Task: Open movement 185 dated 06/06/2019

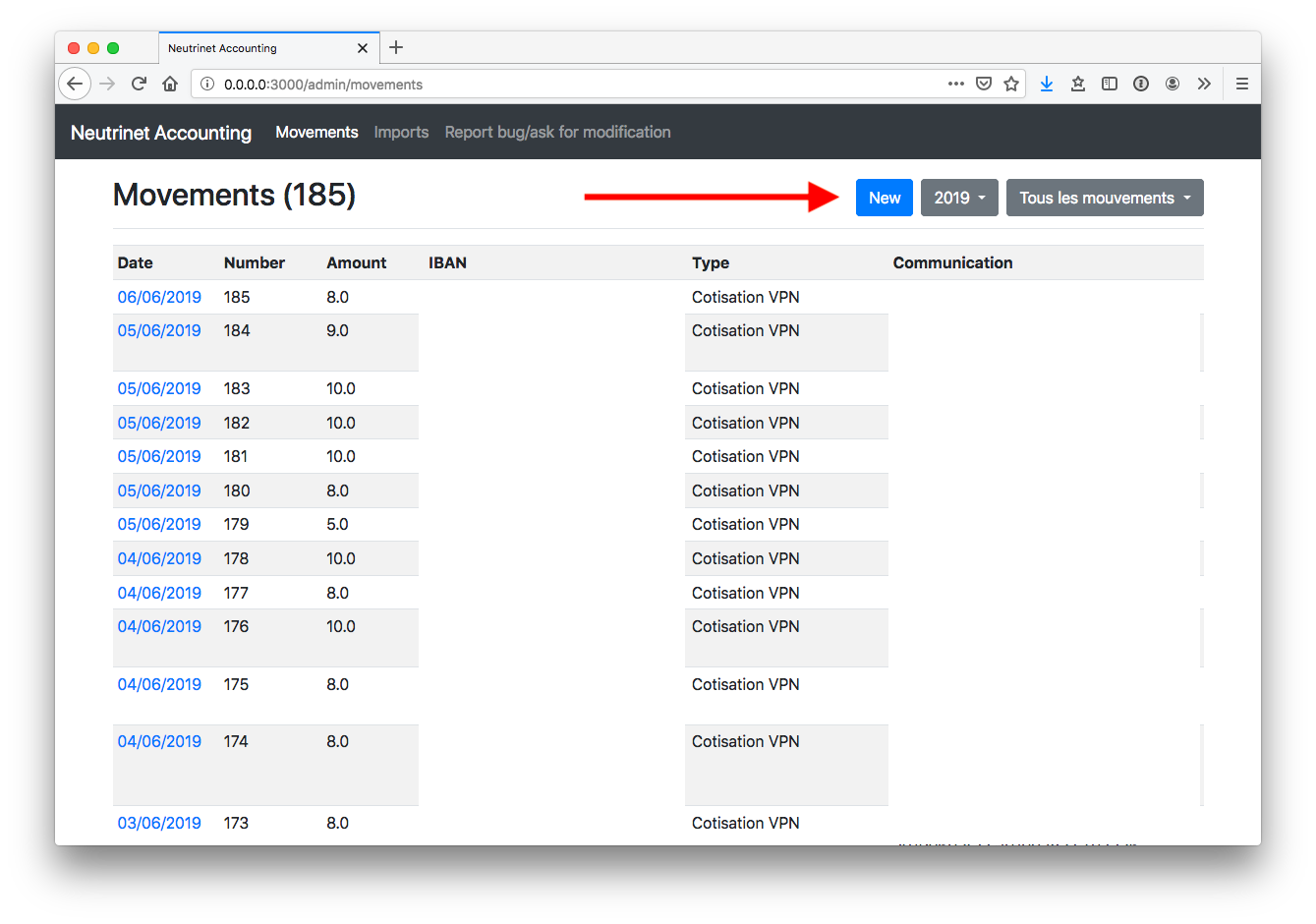Action: [159, 297]
